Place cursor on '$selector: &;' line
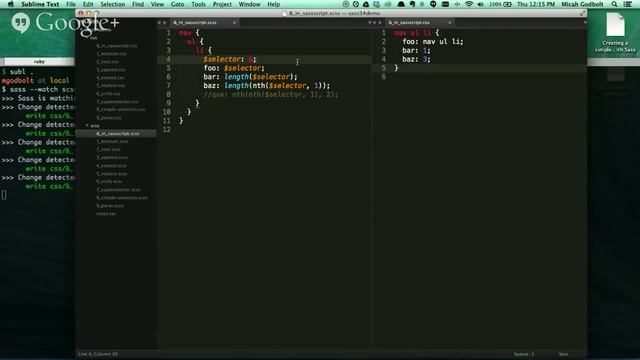 pyautogui.click(x=230, y=59)
